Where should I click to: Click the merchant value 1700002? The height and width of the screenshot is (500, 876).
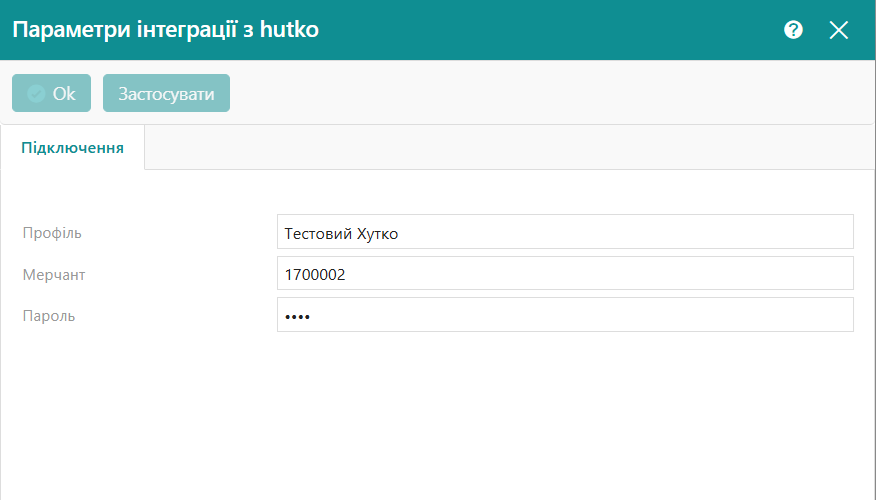[315, 274]
